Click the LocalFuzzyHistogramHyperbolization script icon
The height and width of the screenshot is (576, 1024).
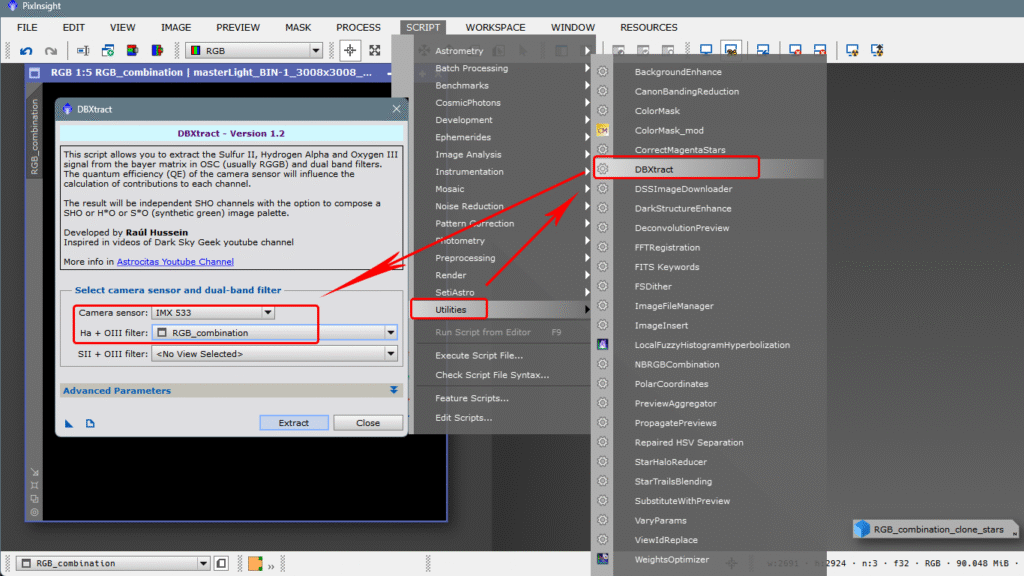(603, 344)
